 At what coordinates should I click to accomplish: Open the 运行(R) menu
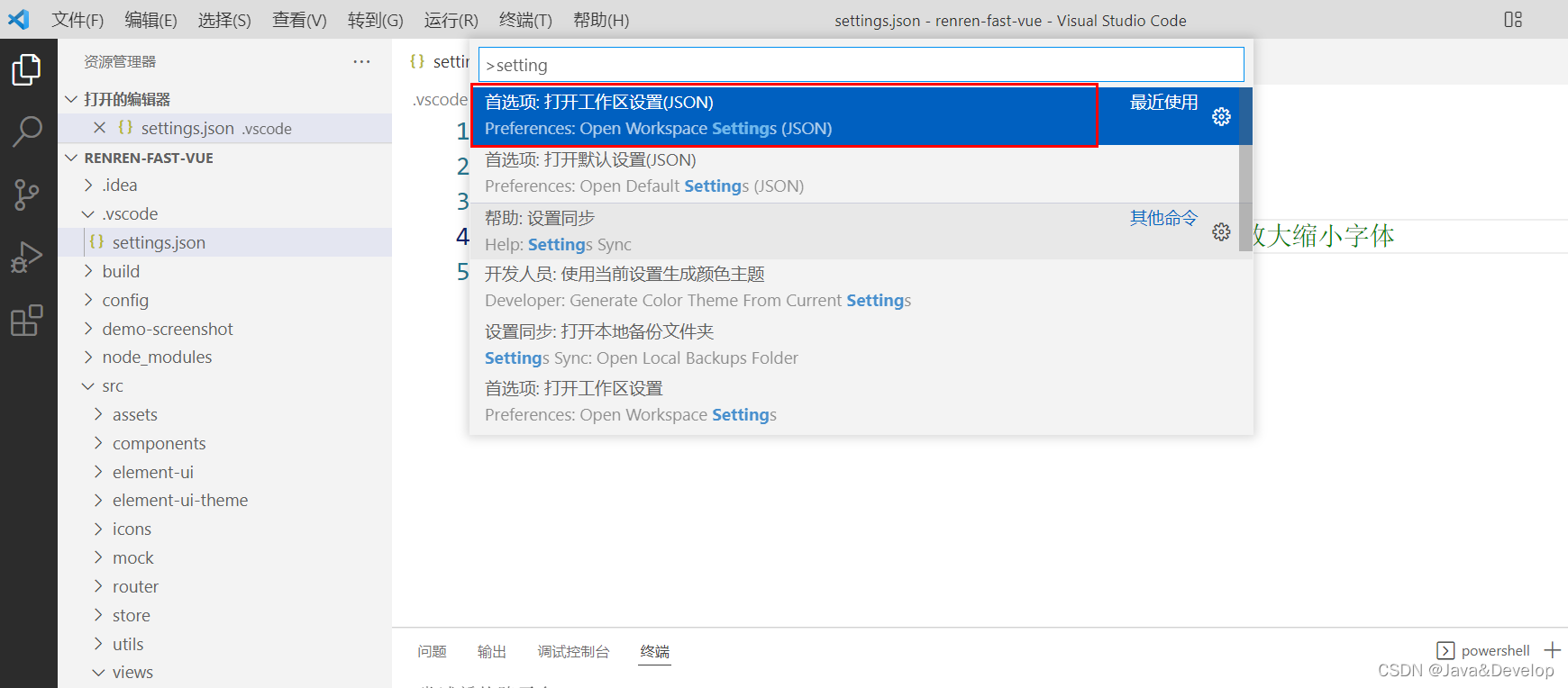click(451, 20)
